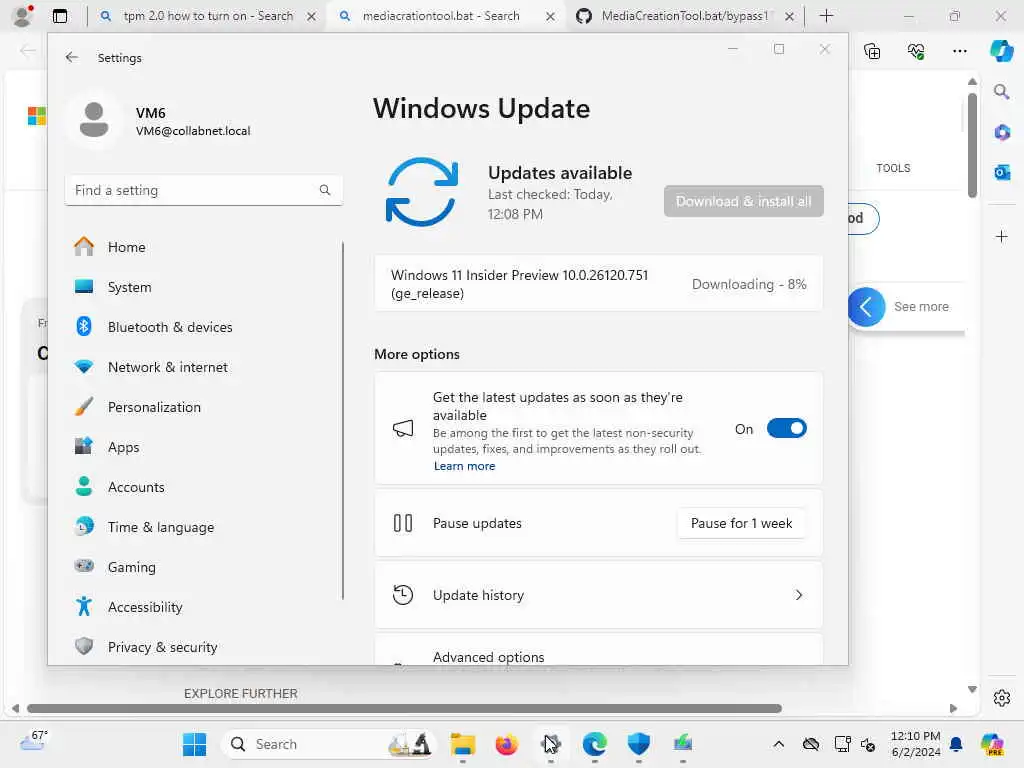1024x768 pixels.
Task: Open File Explorer from taskbar
Action: [462, 744]
